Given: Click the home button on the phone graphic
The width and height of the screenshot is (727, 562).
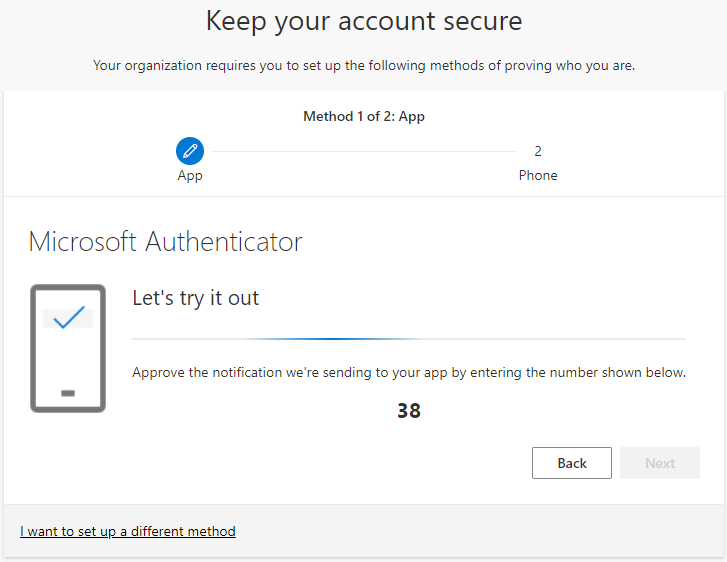Looking at the screenshot, I should click(x=68, y=393).
